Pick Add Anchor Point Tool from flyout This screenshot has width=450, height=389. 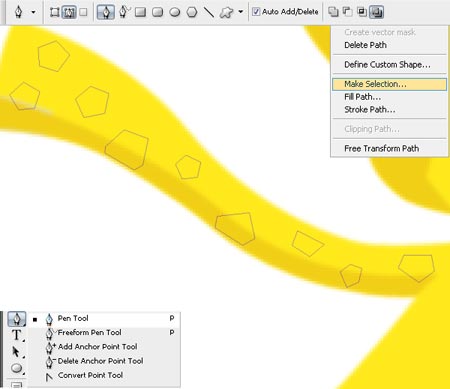(x=104, y=347)
